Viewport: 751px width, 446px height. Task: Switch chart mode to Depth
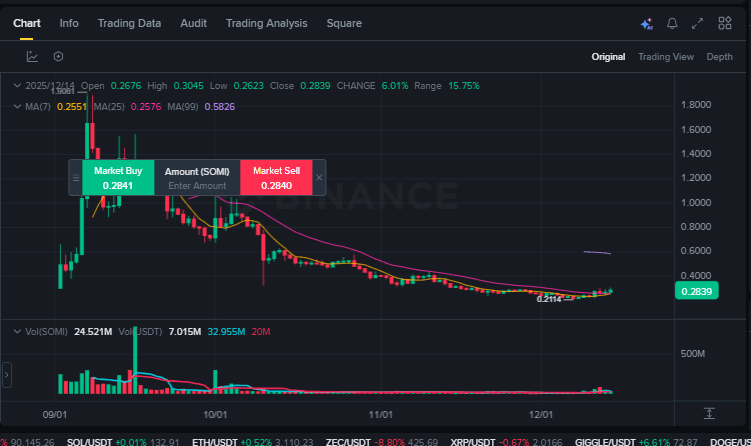pos(720,57)
